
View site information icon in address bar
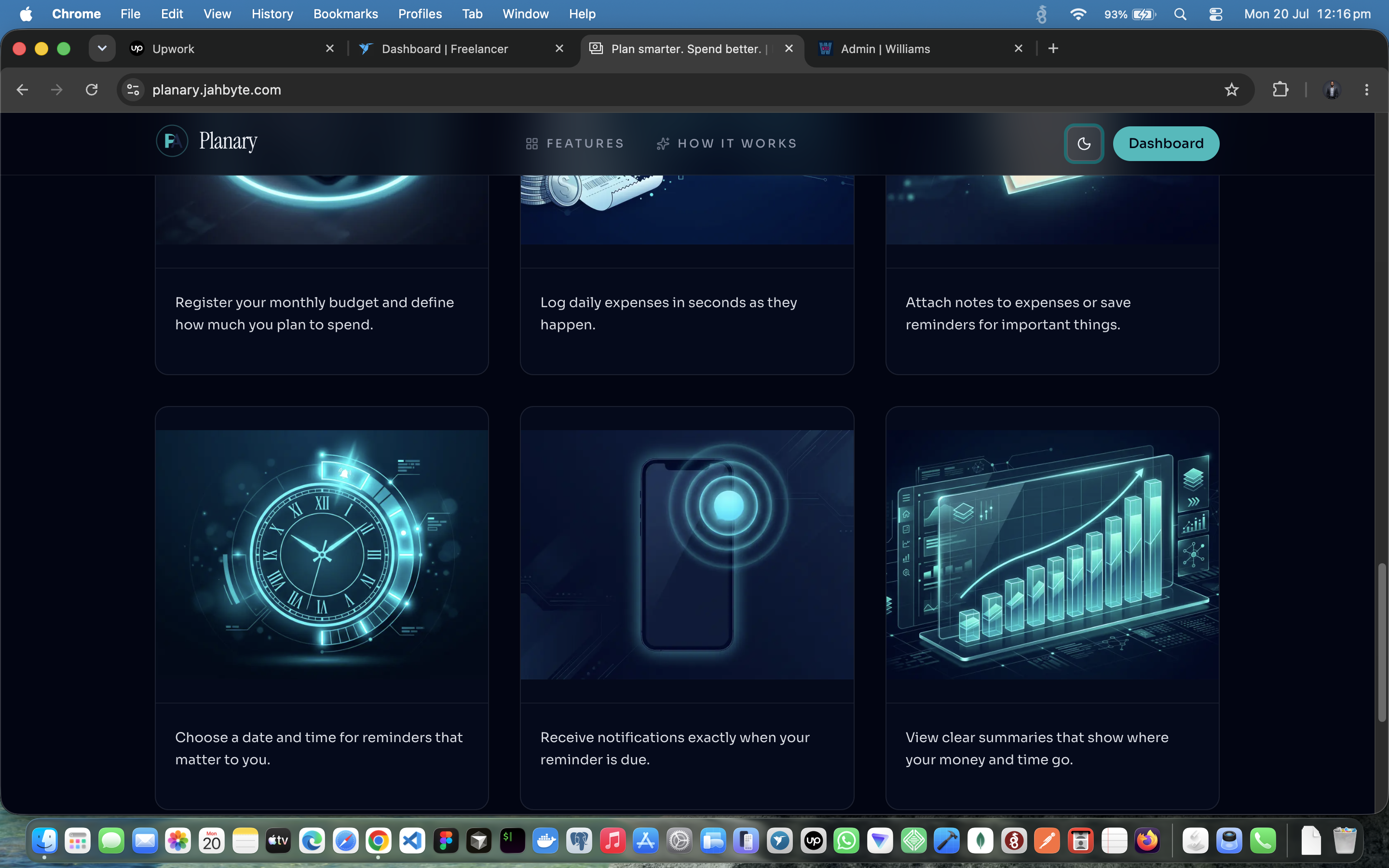click(x=133, y=90)
